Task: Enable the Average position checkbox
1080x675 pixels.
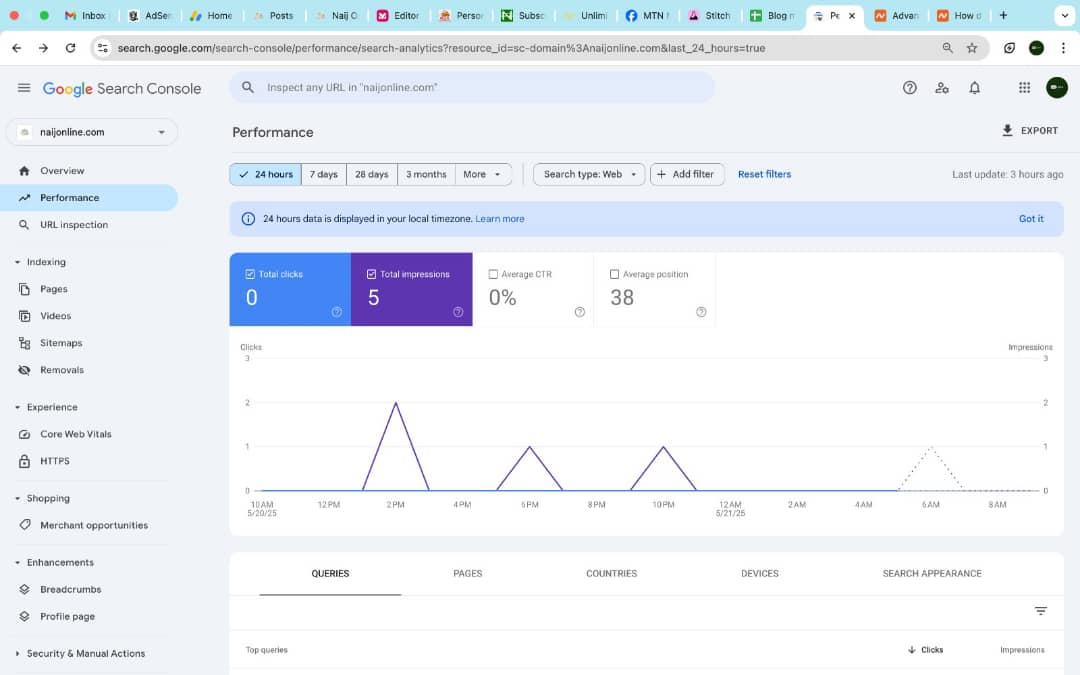Action: [x=614, y=274]
